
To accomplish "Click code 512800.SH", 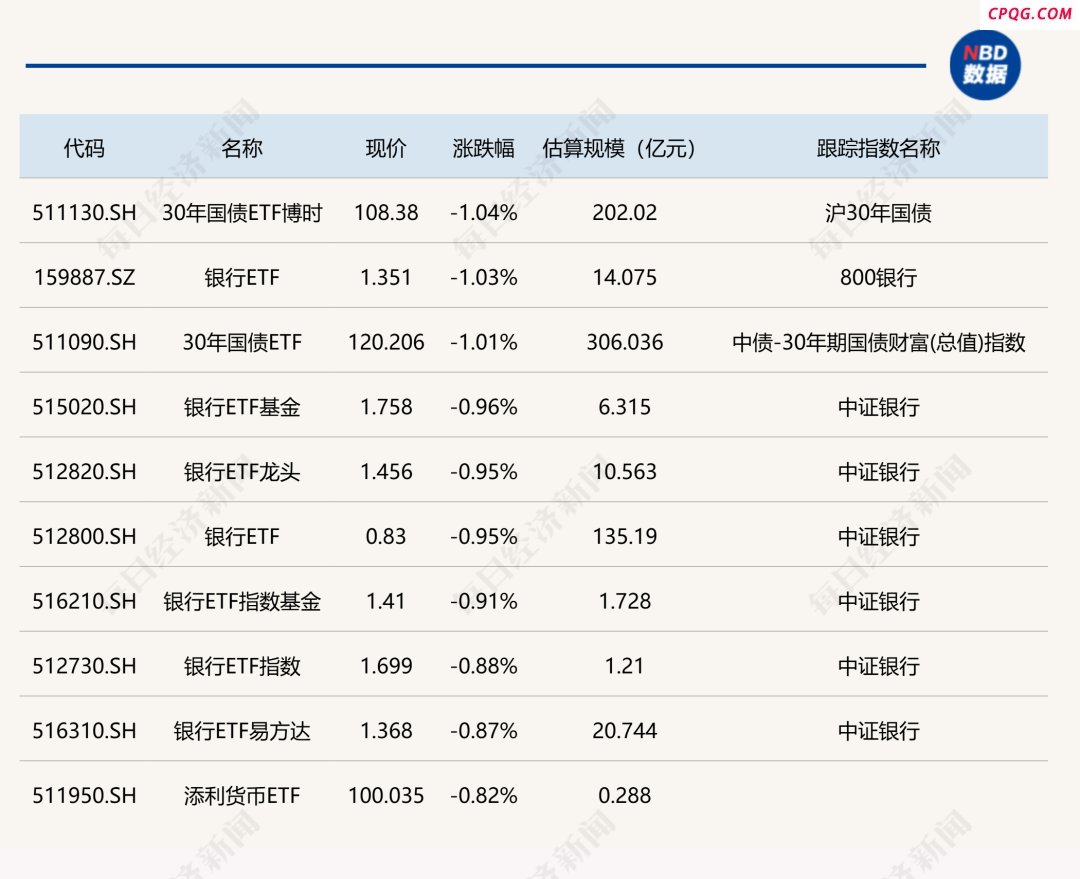I will [x=84, y=537].
